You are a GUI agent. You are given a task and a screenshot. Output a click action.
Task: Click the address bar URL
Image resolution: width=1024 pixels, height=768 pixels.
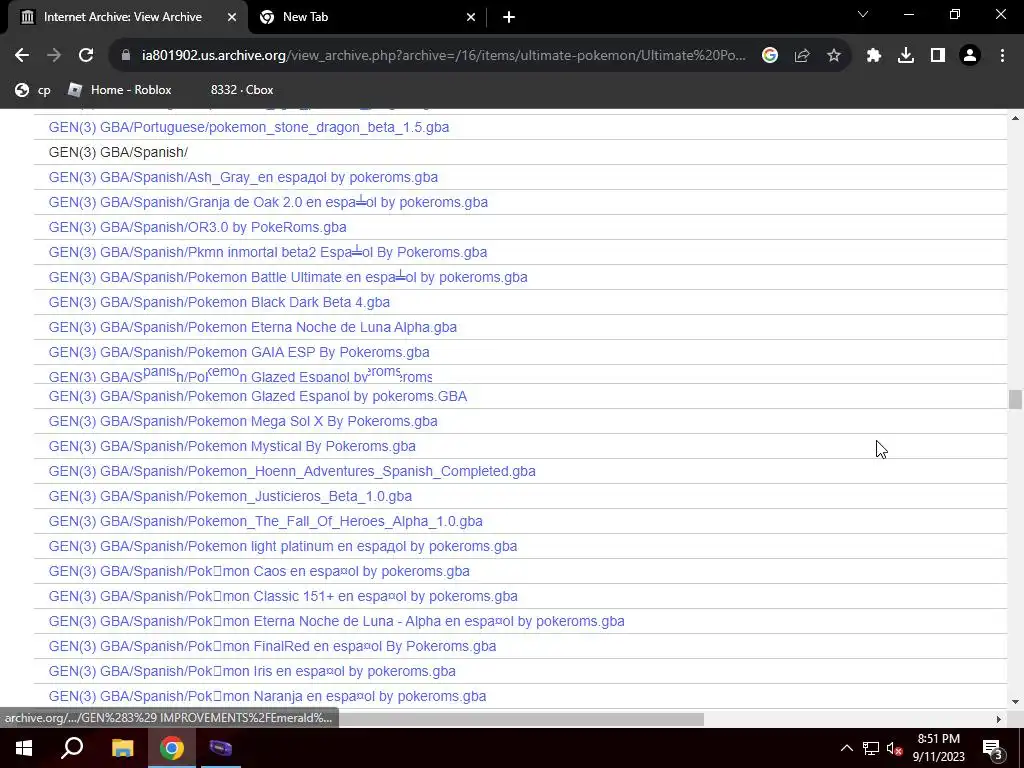tap(444, 56)
